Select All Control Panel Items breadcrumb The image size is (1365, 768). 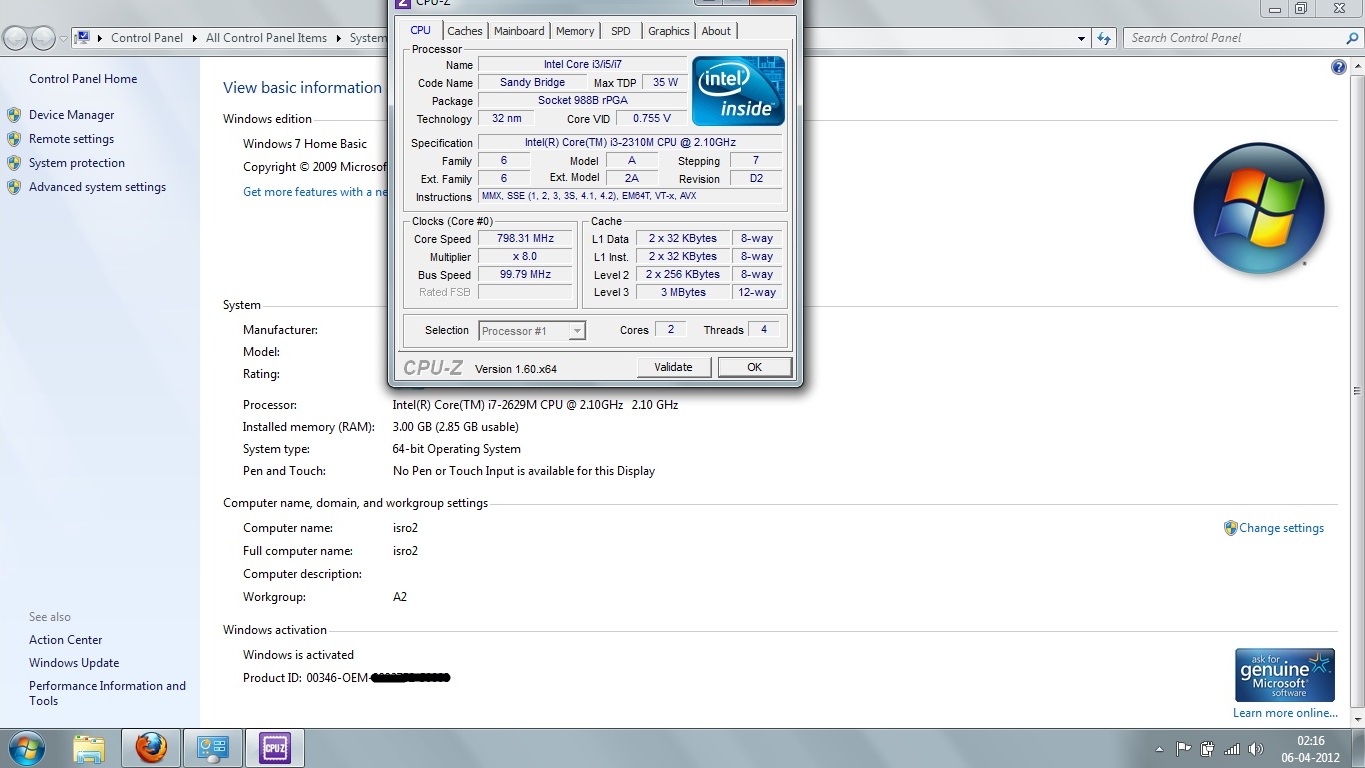coord(266,38)
